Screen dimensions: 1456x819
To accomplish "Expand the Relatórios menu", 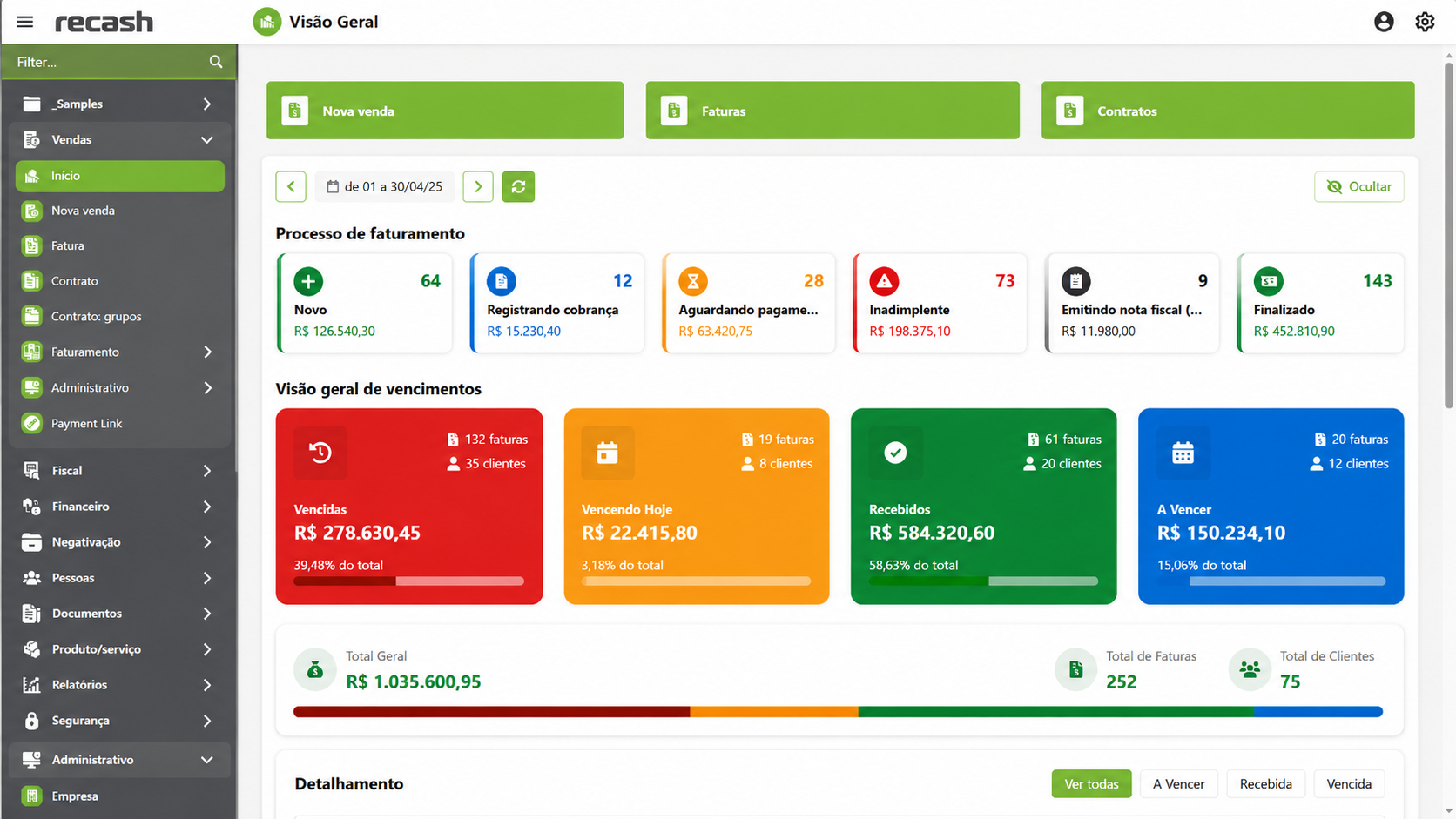I will pyautogui.click(x=119, y=684).
